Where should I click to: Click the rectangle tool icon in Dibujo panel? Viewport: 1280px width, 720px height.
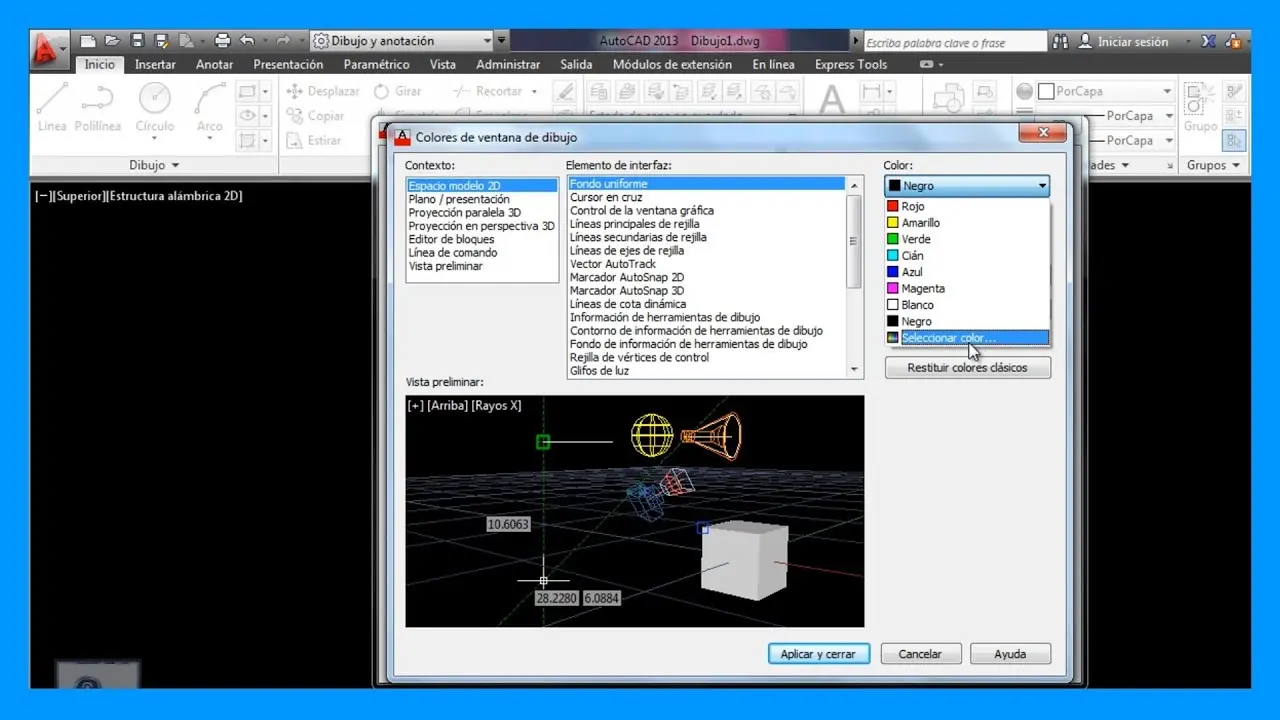tap(247, 91)
